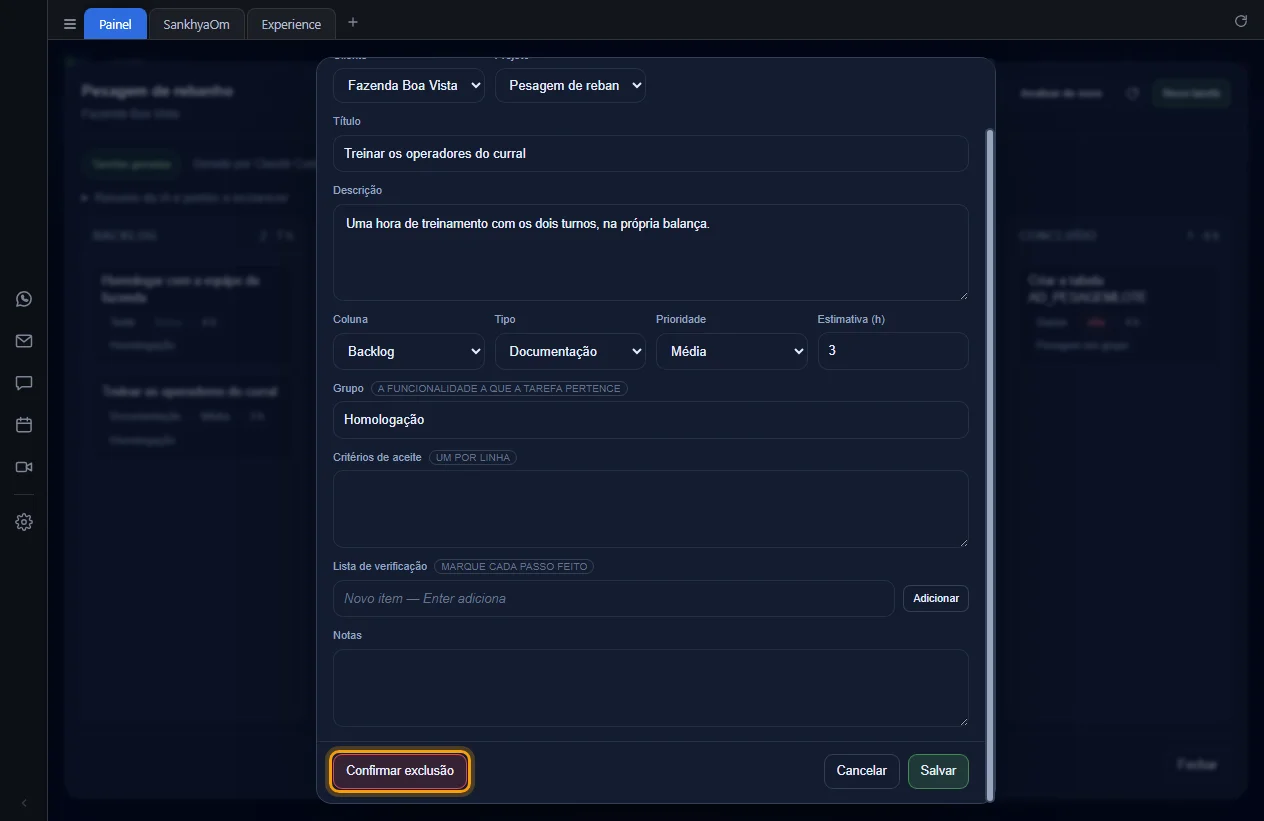
Task: Open the video camera icon in the sidebar
Action: pos(24,467)
